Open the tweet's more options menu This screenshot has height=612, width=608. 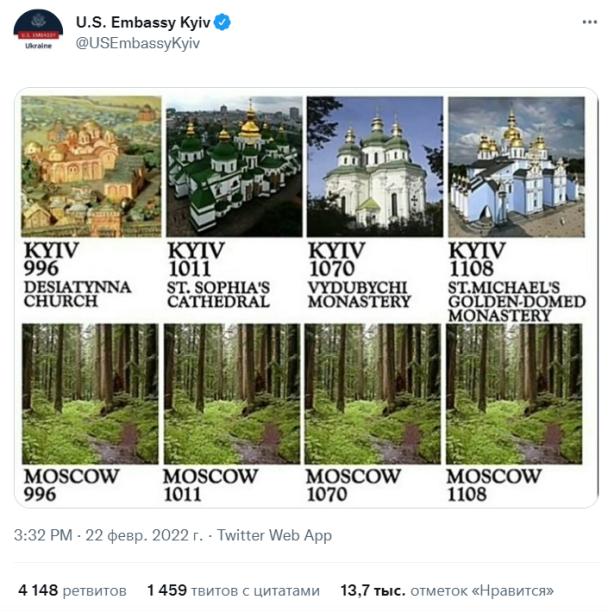[x=586, y=22]
